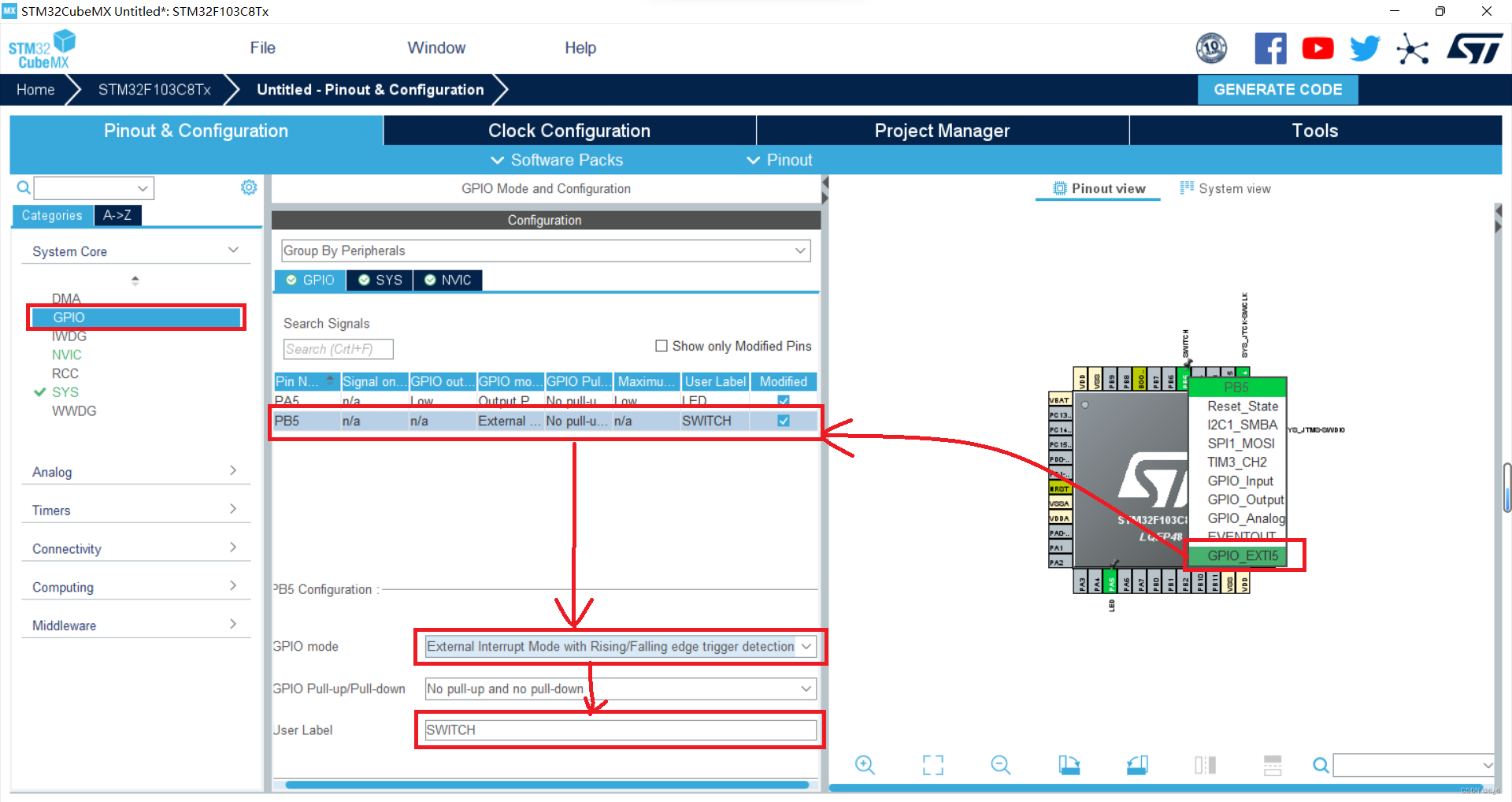Go to Home breadcrumb
1512x802 pixels.
pyautogui.click(x=36, y=90)
